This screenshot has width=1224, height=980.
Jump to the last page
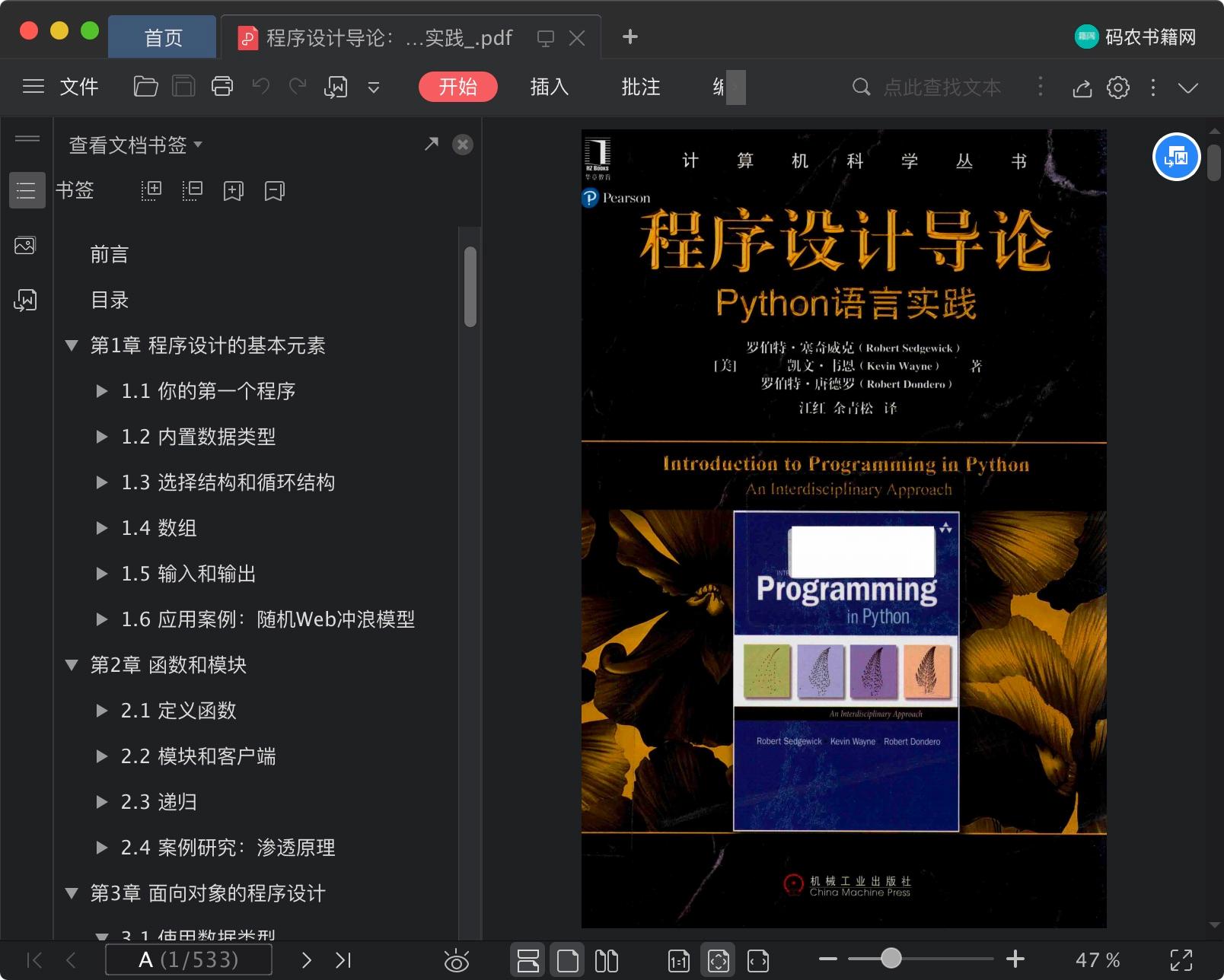(343, 960)
